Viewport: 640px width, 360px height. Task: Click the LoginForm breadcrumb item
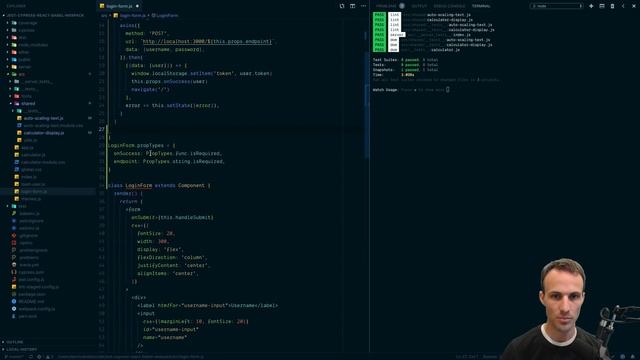[165, 15]
